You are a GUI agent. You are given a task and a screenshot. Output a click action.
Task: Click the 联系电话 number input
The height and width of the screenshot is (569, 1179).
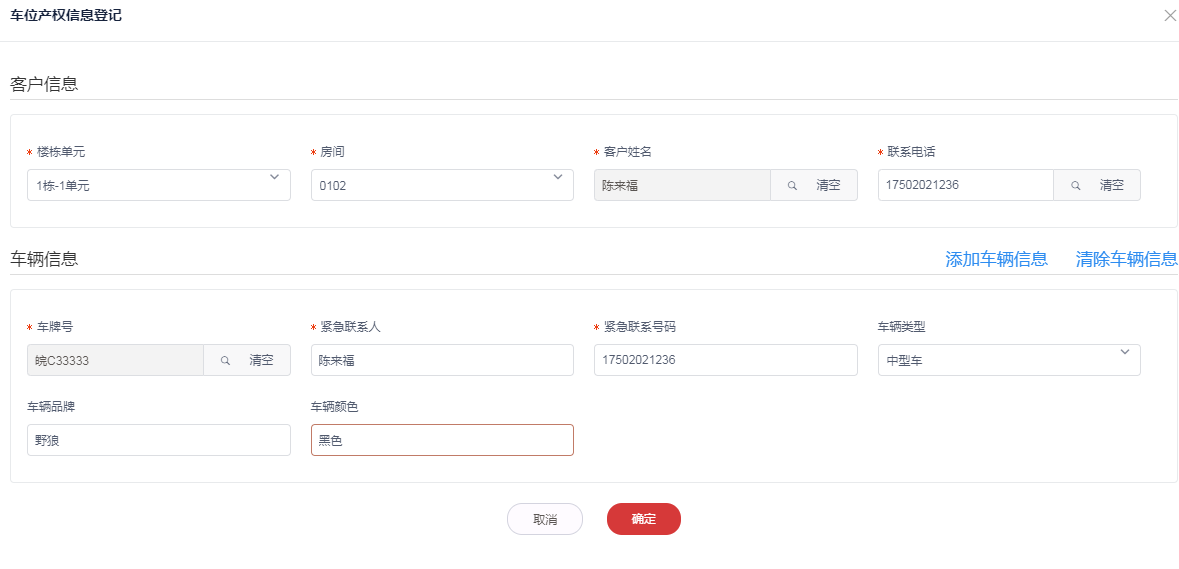point(965,185)
